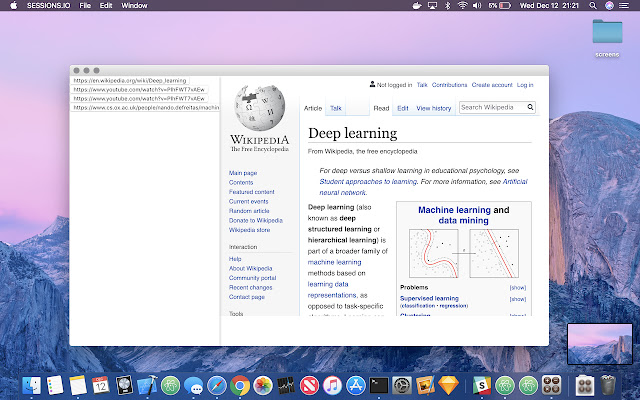Click the Featured content sidebar link

click(x=251, y=192)
